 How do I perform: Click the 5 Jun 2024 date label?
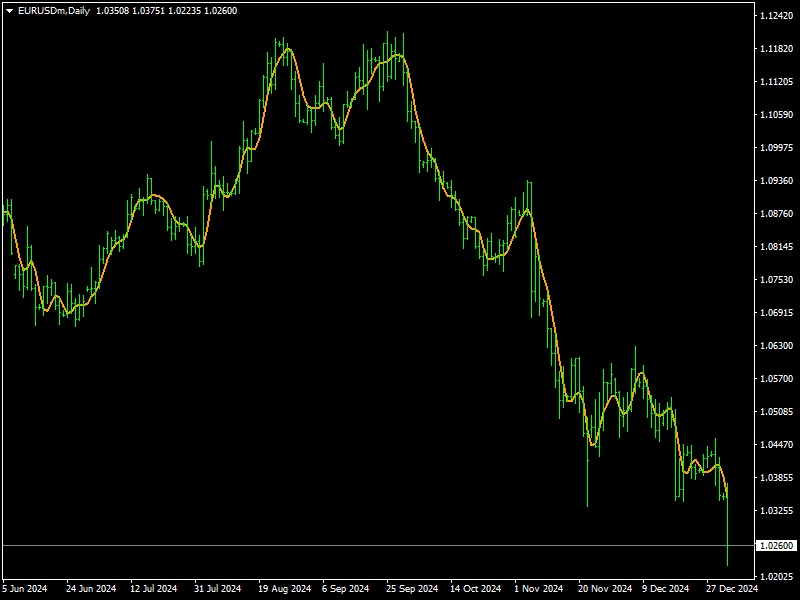pyautogui.click(x=24, y=589)
